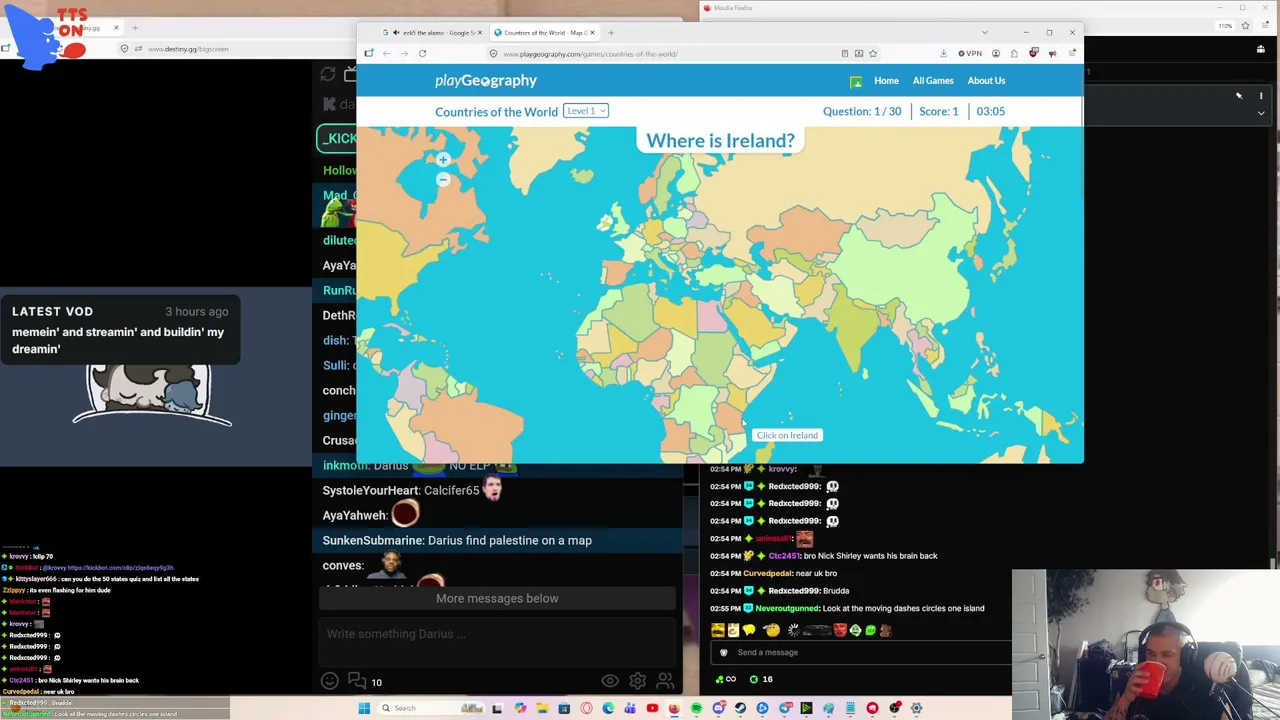Click Ireland on the world map
This screenshot has width=1280, height=720.
604,224
